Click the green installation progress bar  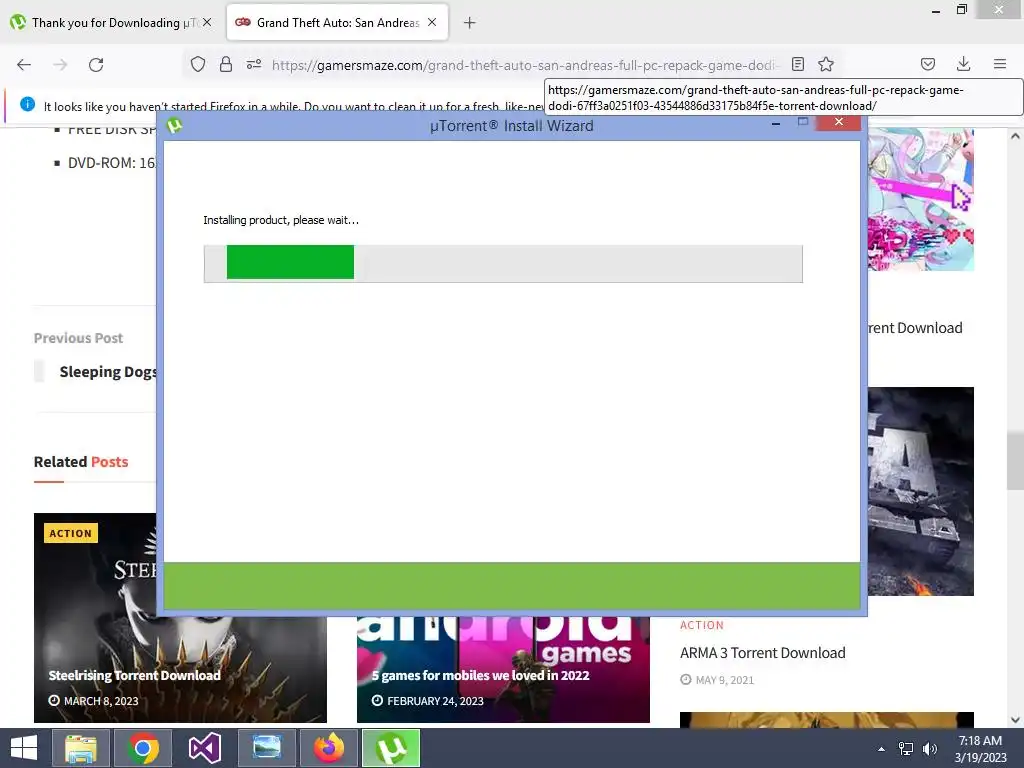503,264
